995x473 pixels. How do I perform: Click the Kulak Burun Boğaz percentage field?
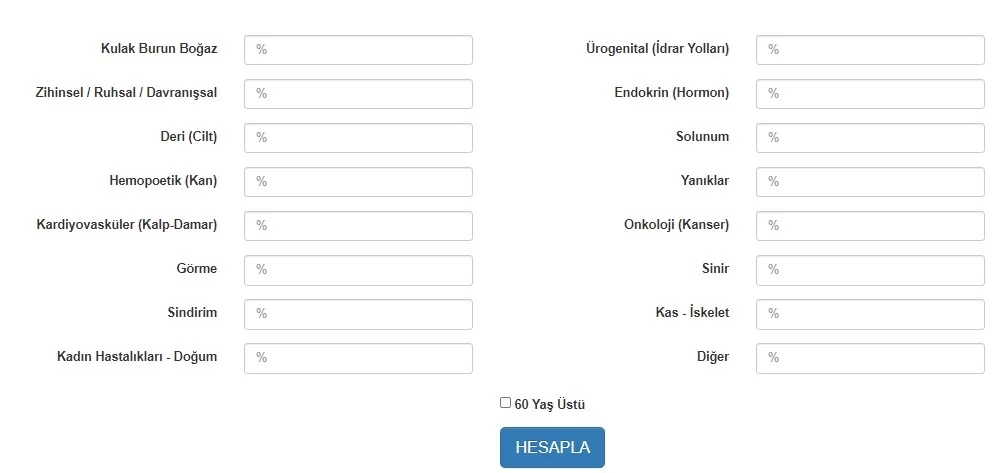(358, 50)
